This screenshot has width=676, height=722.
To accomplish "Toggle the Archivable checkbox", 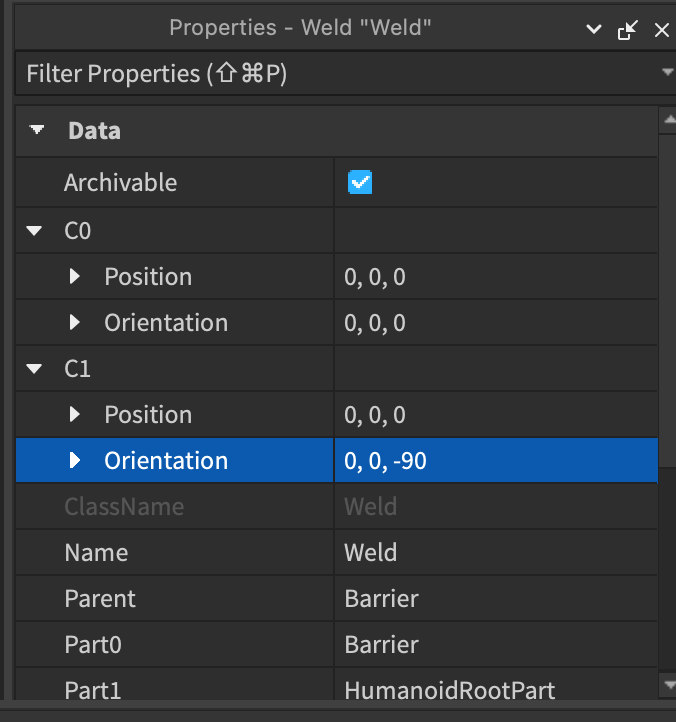I will 360,183.
